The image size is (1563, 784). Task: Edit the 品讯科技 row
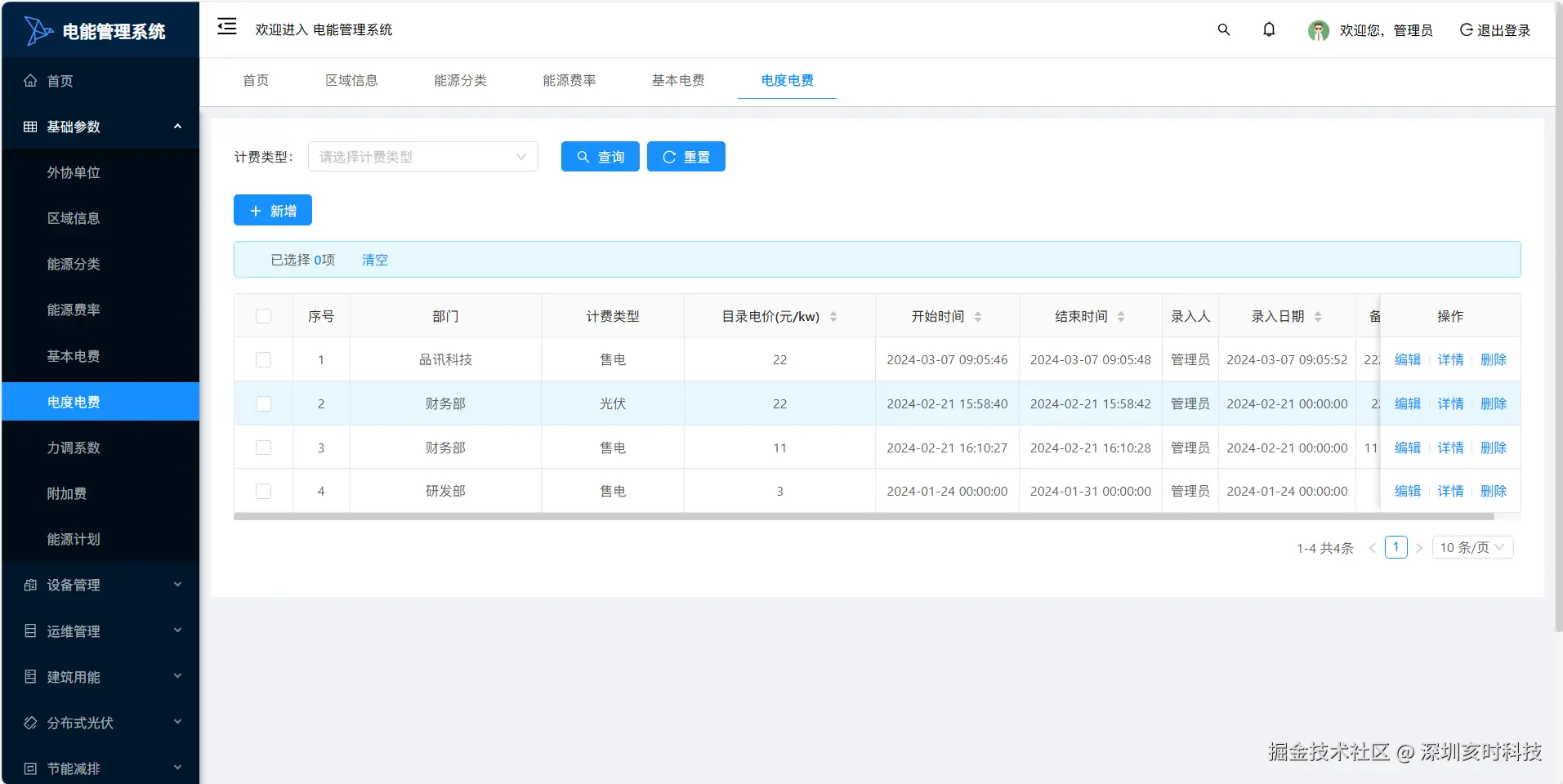pyautogui.click(x=1407, y=359)
